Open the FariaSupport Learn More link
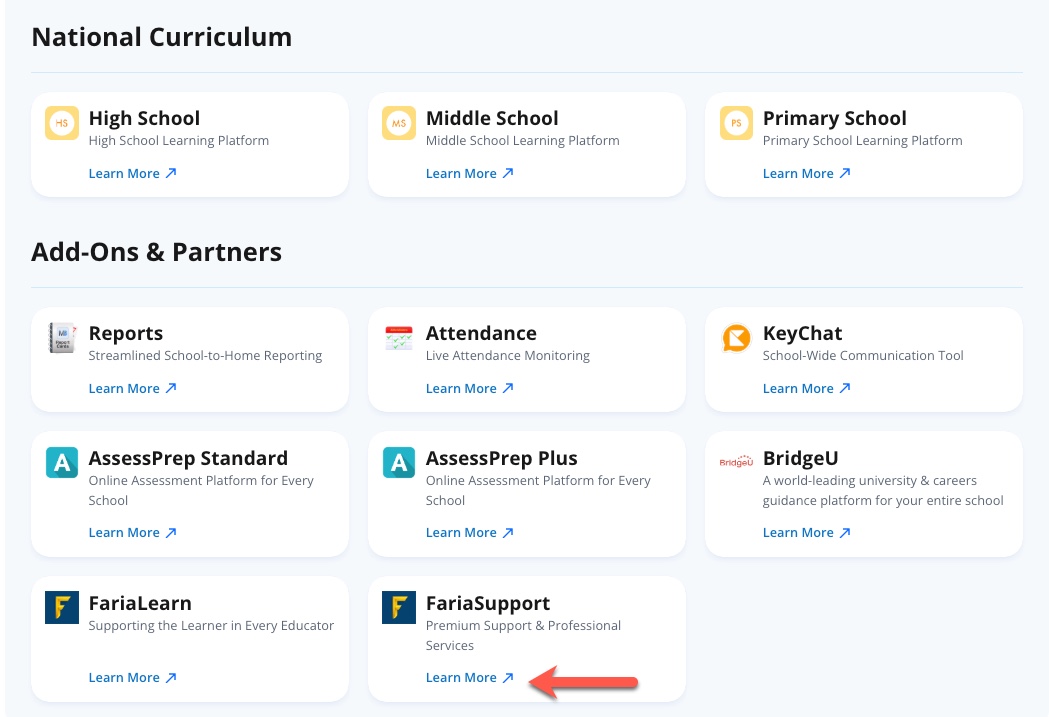This screenshot has width=1049, height=717. coord(470,678)
